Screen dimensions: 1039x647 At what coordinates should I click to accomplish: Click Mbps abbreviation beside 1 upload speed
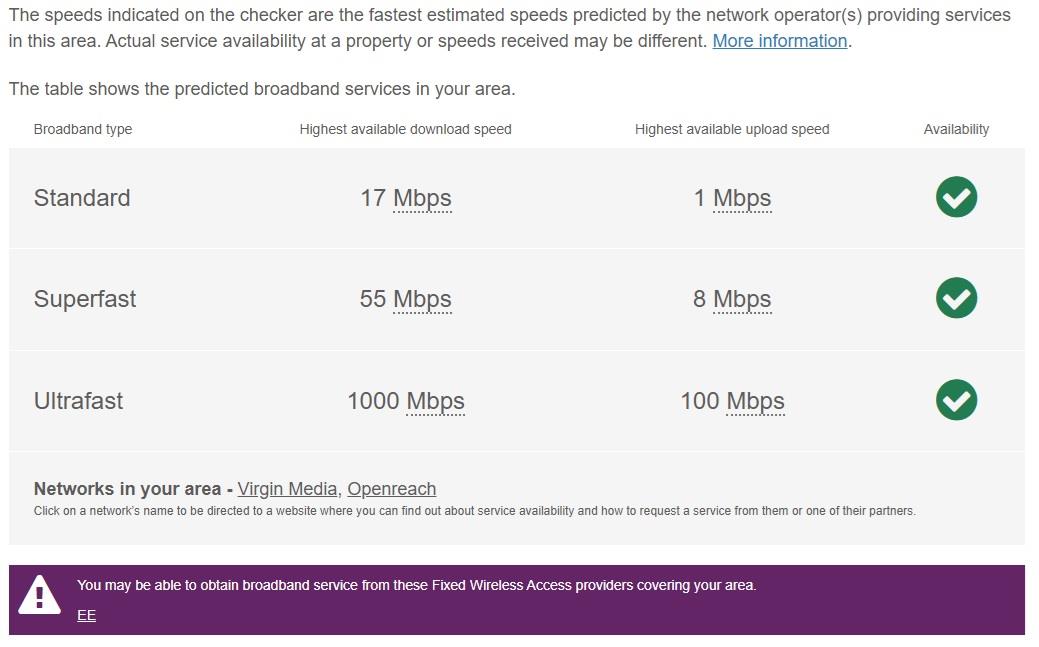742,198
